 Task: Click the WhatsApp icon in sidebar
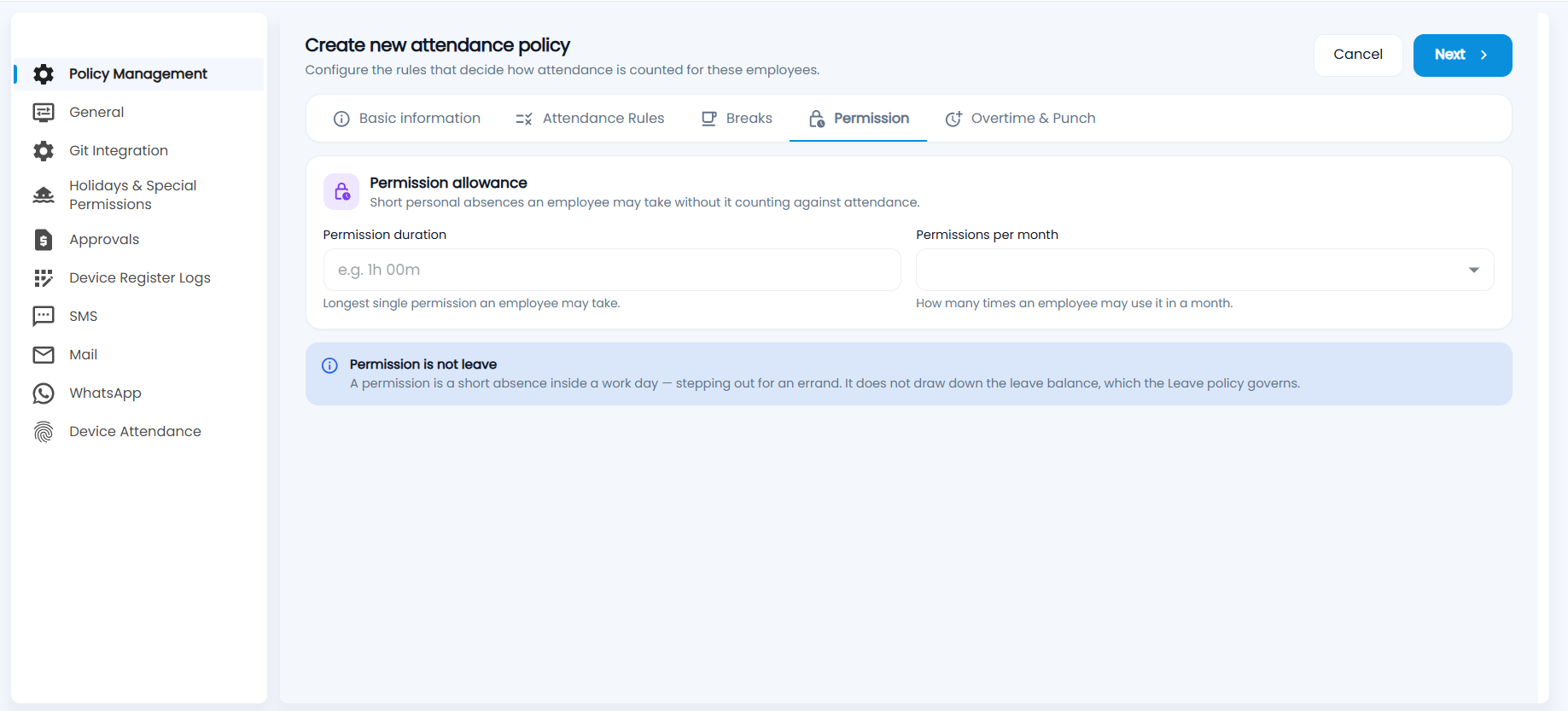pos(44,393)
